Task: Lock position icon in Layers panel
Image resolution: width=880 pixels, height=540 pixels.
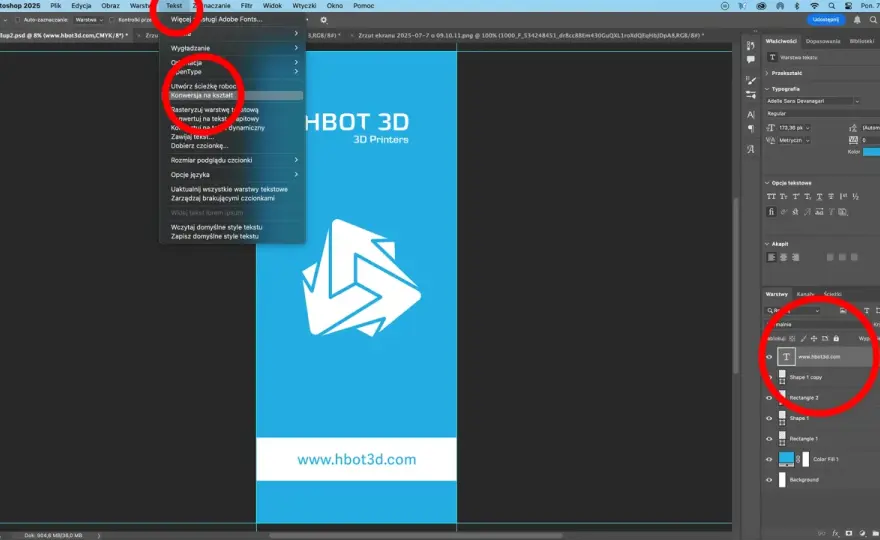Action: (x=814, y=338)
